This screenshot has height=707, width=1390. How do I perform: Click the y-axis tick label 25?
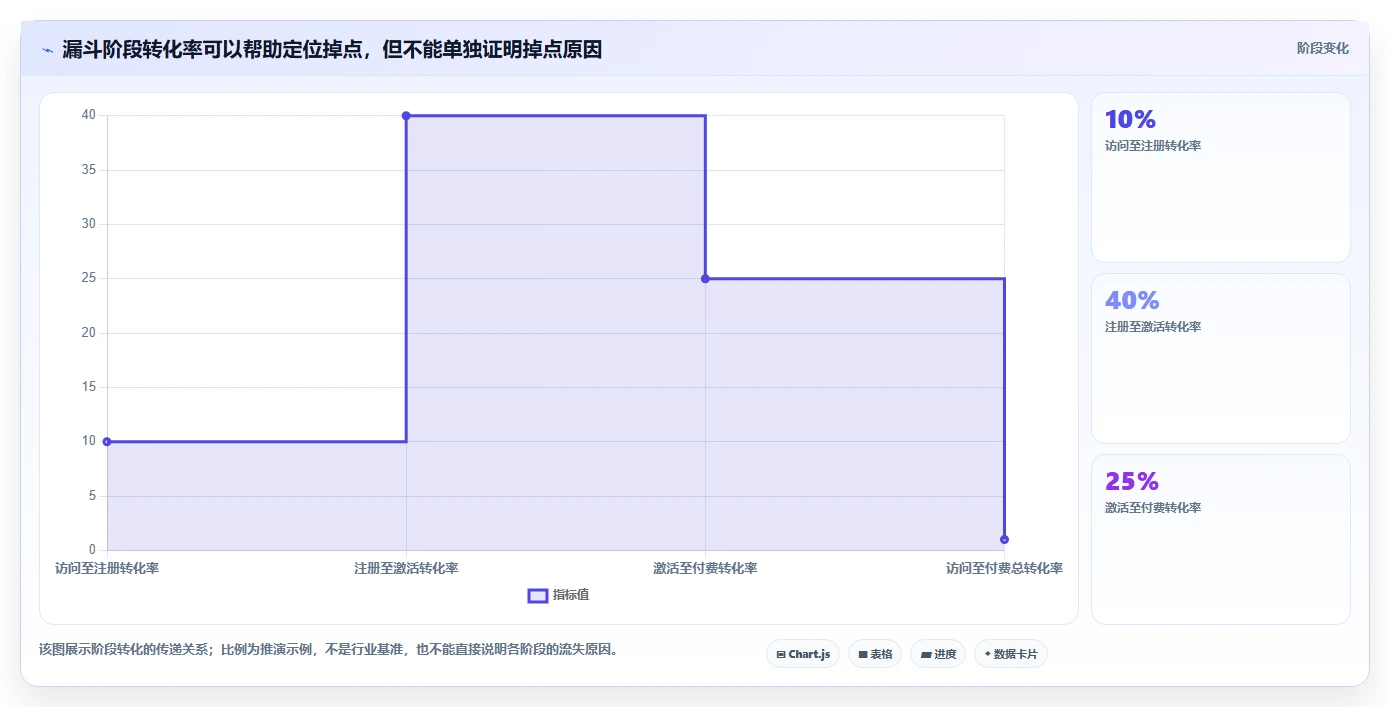(x=89, y=278)
